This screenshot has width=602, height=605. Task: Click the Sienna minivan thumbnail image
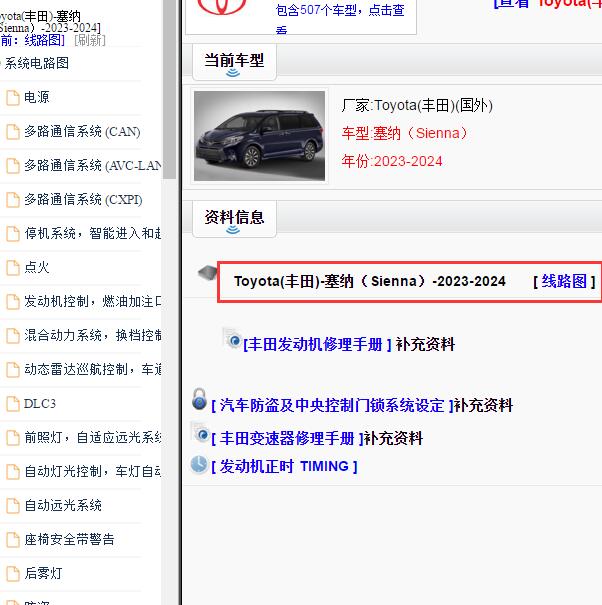coord(259,136)
